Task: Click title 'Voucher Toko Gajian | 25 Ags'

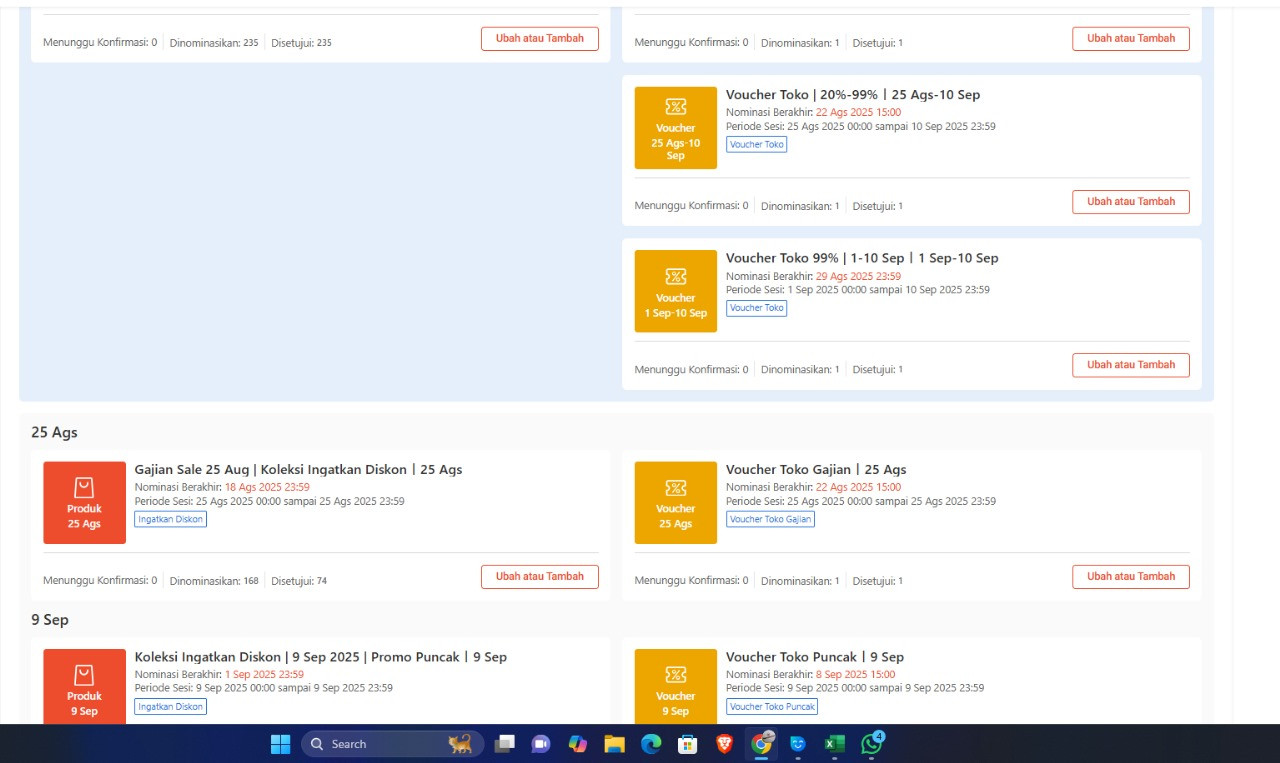Action: click(816, 470)
